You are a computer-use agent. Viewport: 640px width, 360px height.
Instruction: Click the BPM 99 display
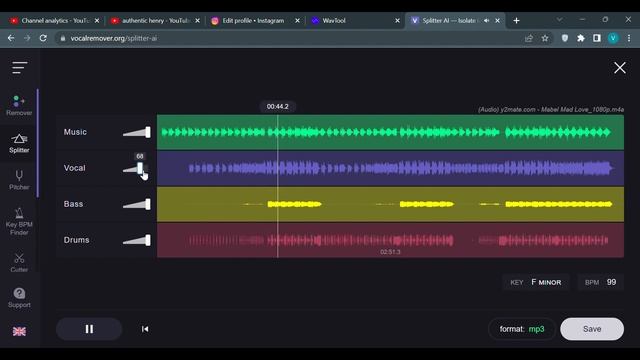coord(600,282)
